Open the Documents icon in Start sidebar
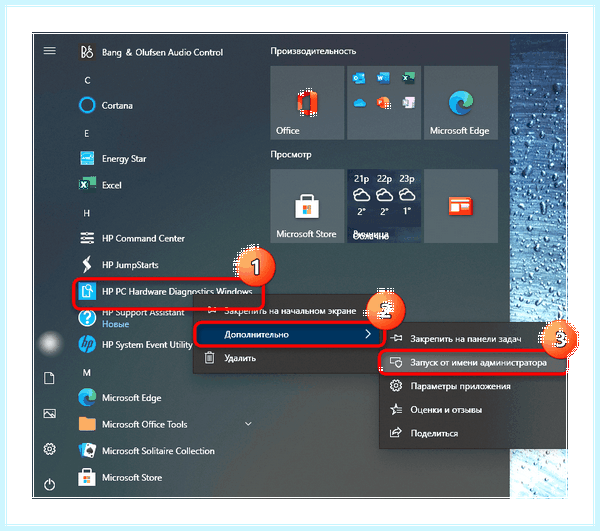600x531 pixels. tap(49, 378)
